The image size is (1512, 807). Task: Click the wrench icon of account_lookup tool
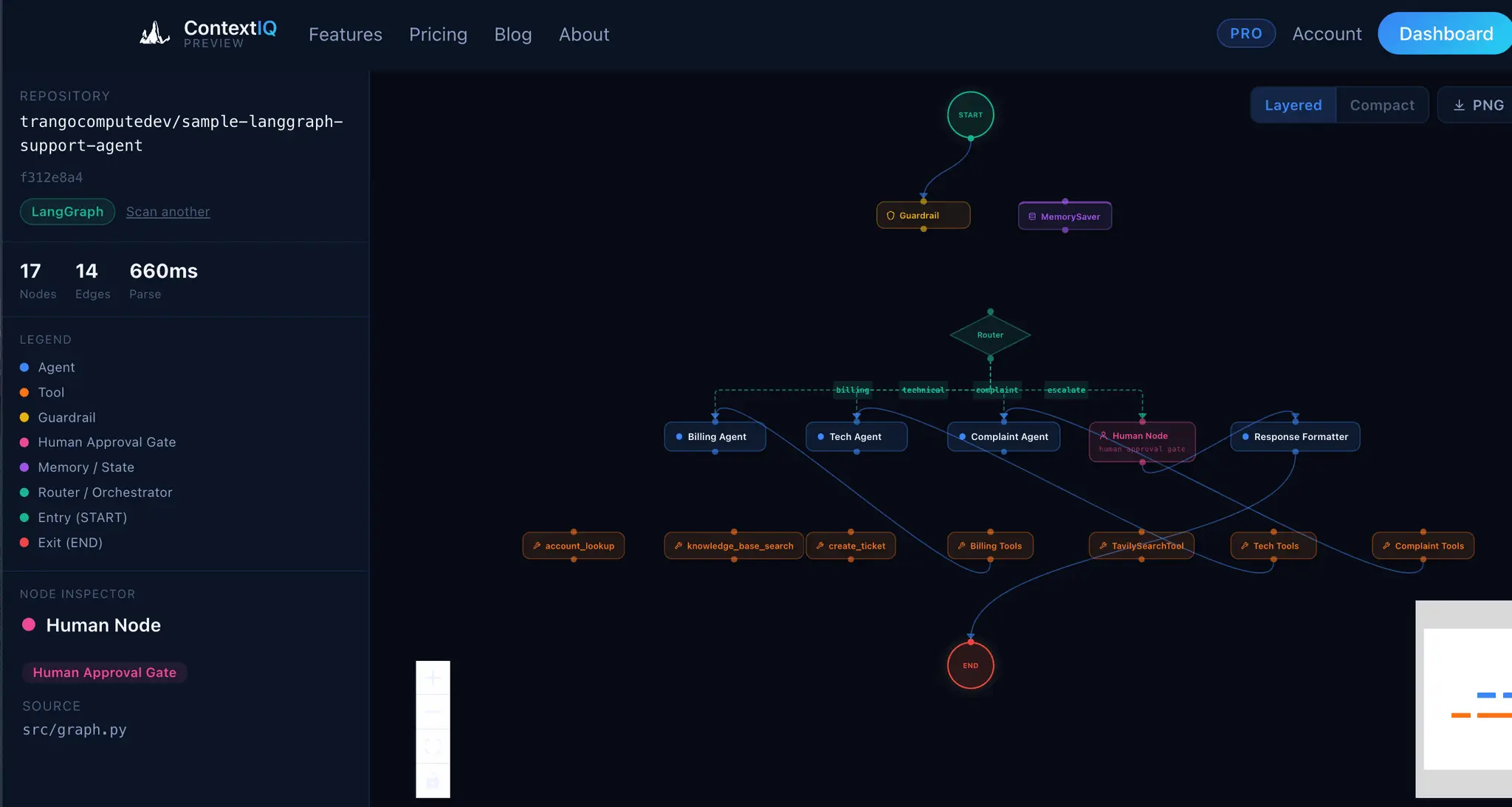point(537,546)
